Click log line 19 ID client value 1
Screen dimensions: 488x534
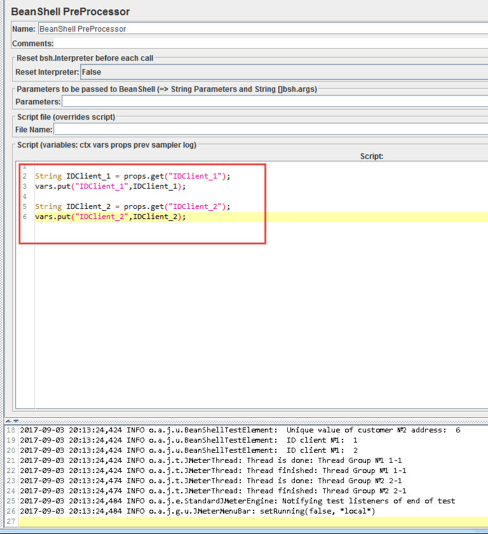189,440
